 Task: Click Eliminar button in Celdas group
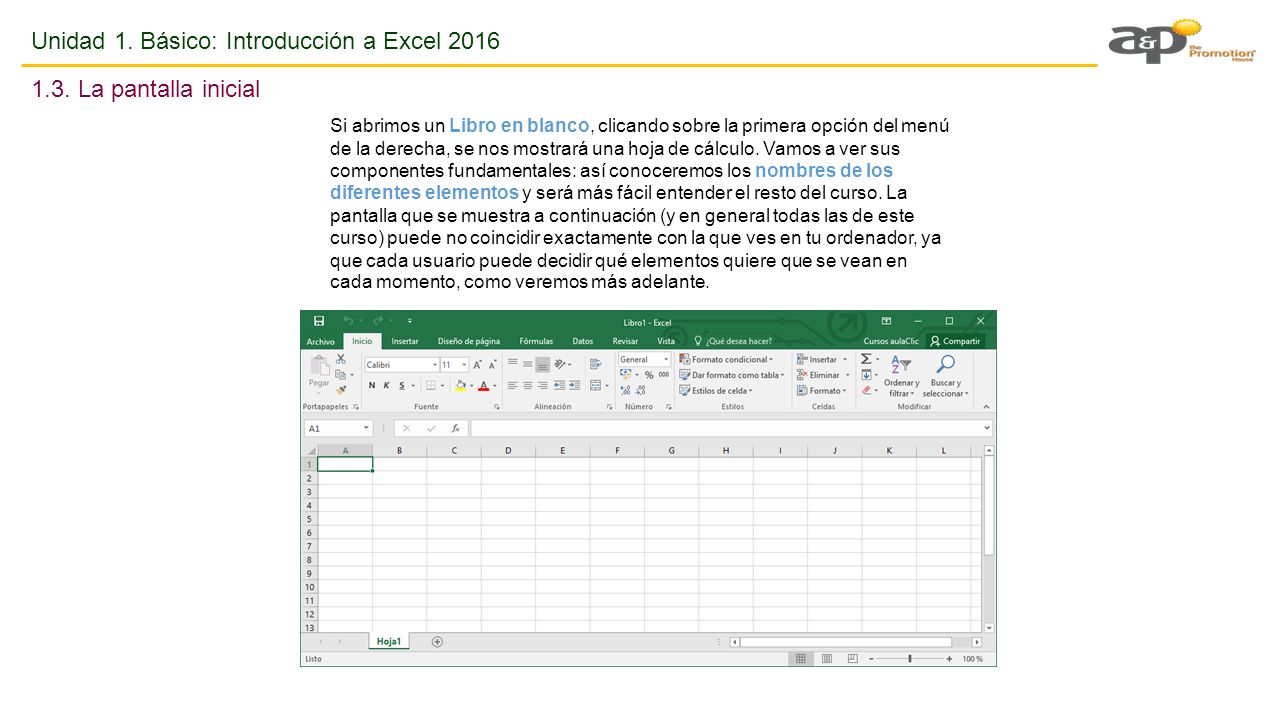click(x=822, y=375)
